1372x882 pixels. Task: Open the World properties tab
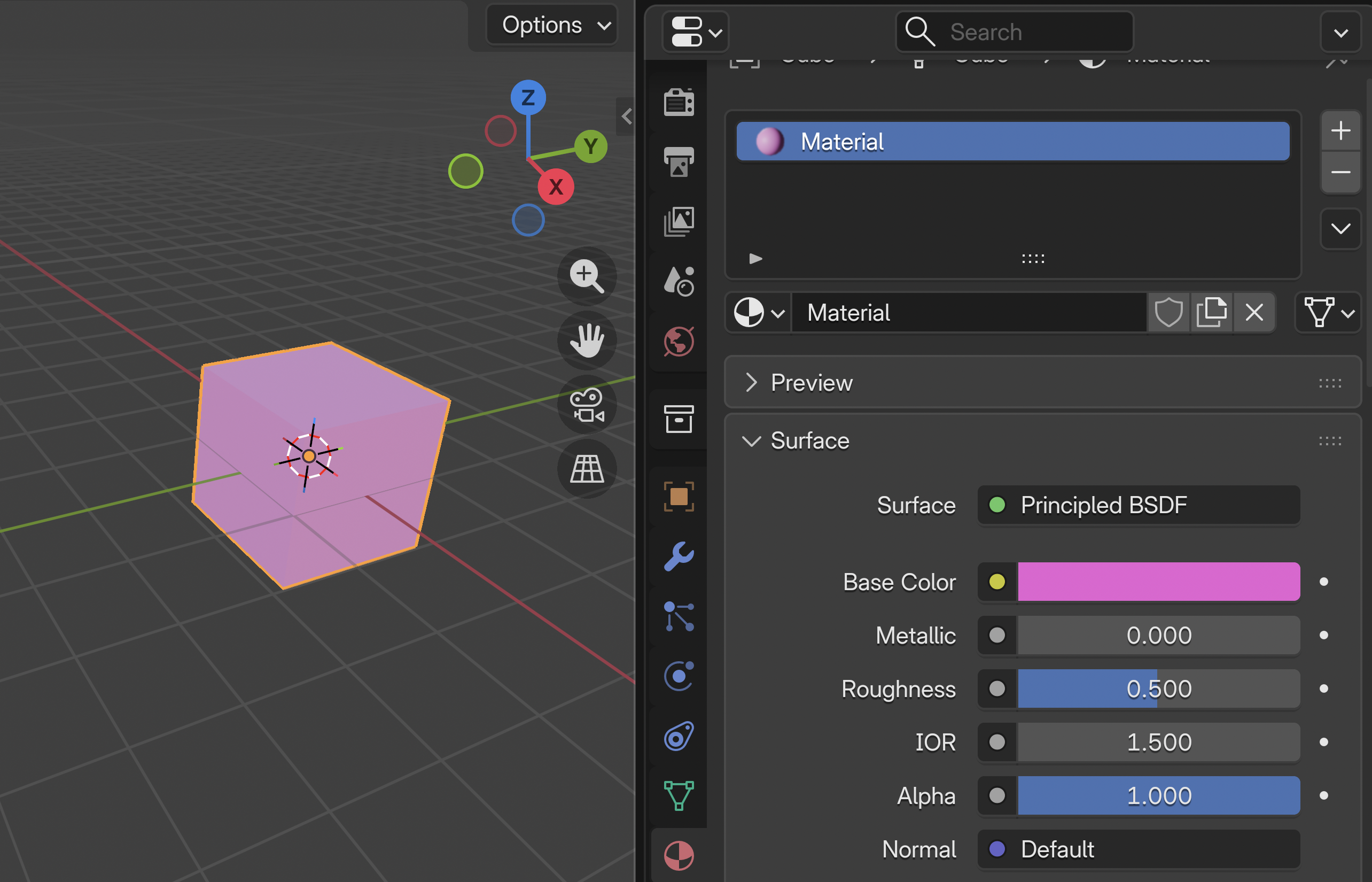tap(679, 342)
